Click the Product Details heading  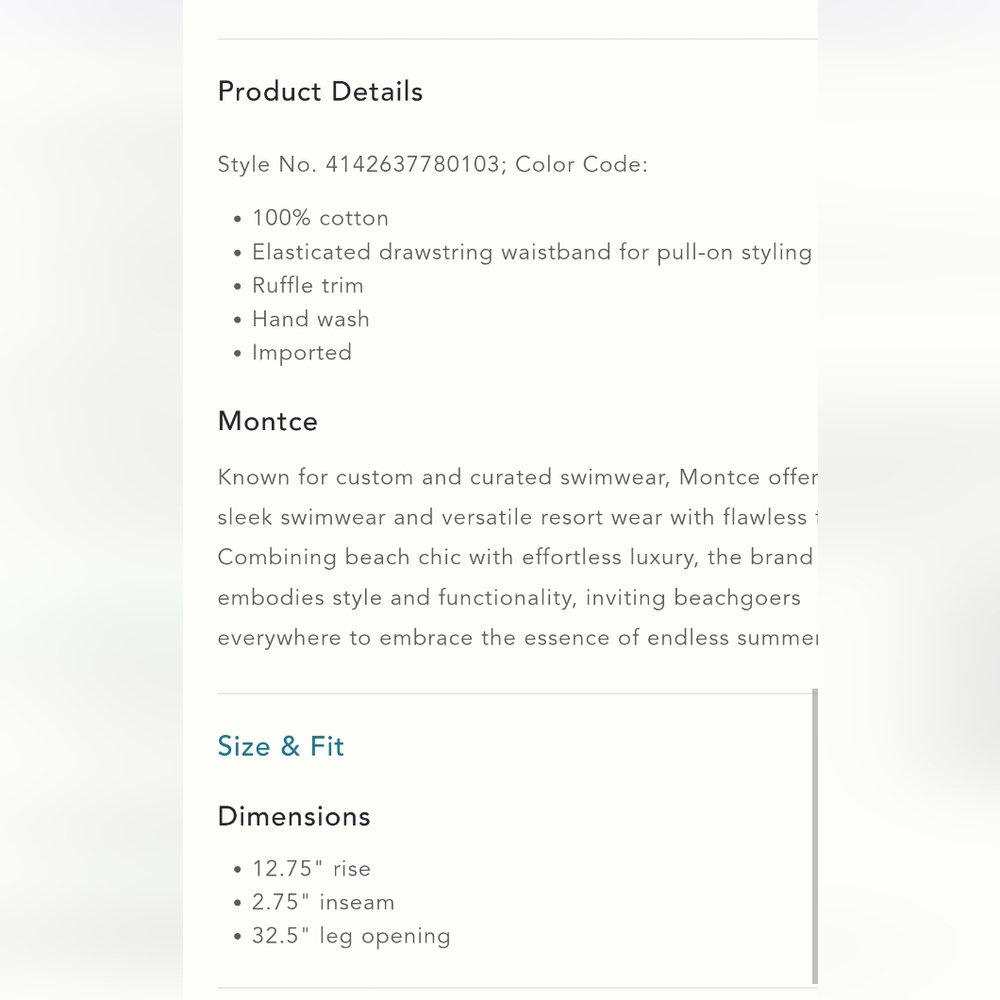tap(320, 92)
